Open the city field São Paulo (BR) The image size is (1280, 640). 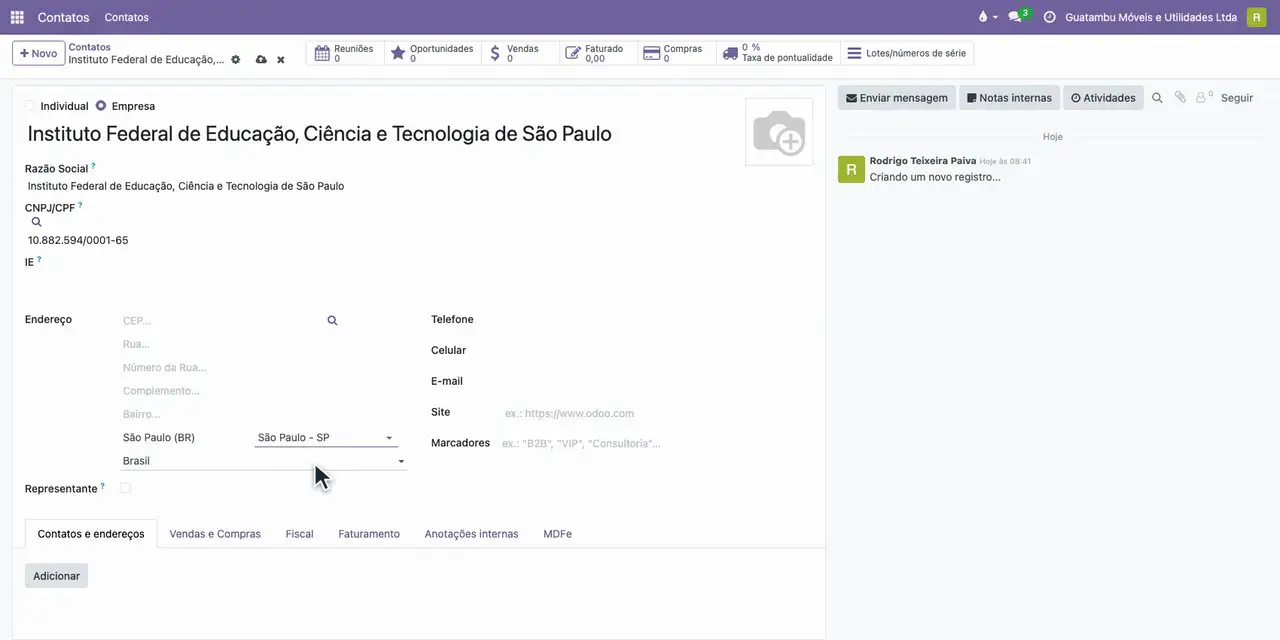click(185, 438)
